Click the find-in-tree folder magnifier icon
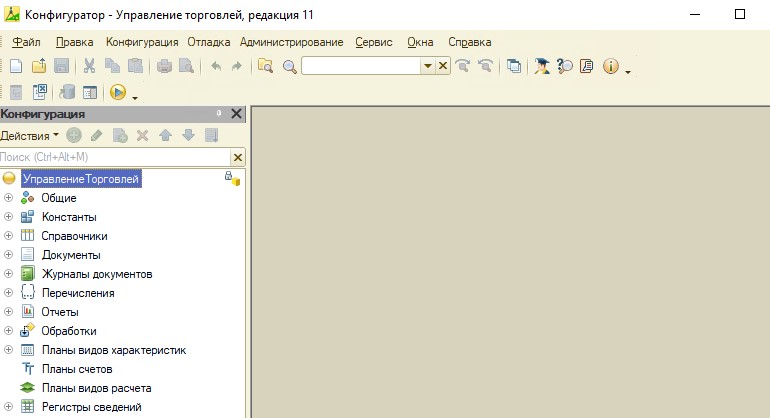Image resolution: width=770 pixels, height=418 pixels. coord(265,66)
